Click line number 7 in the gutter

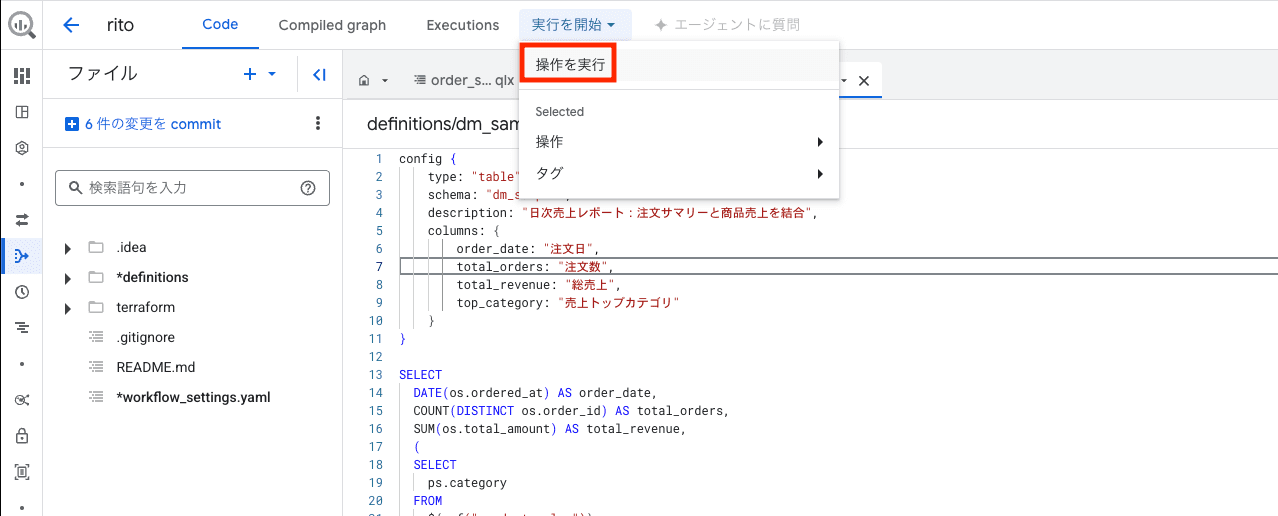point(378,266)
